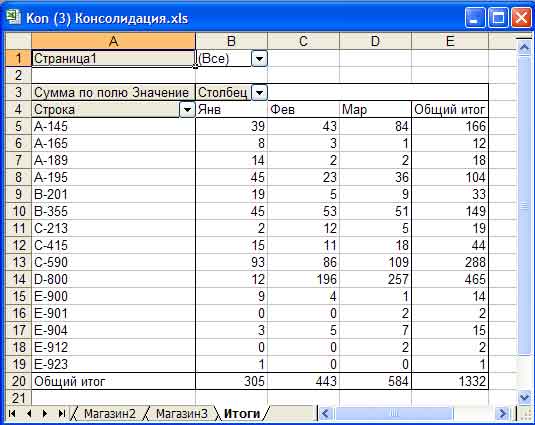Open the Строка field dropdown arrow
This screenshot has width=535, height=425.
point(187,109)
